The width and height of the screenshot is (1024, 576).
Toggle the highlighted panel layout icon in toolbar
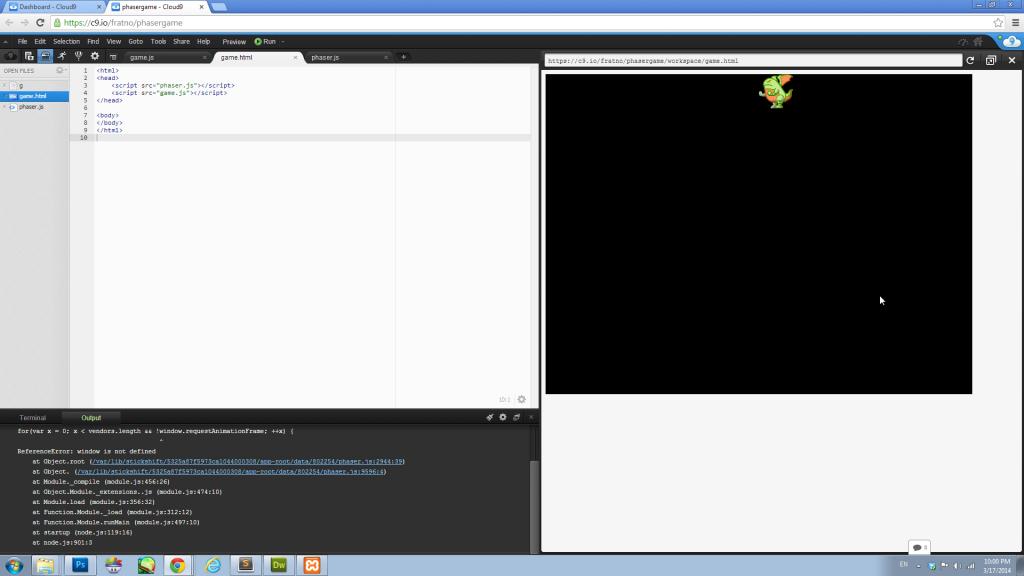coord(45,56)
